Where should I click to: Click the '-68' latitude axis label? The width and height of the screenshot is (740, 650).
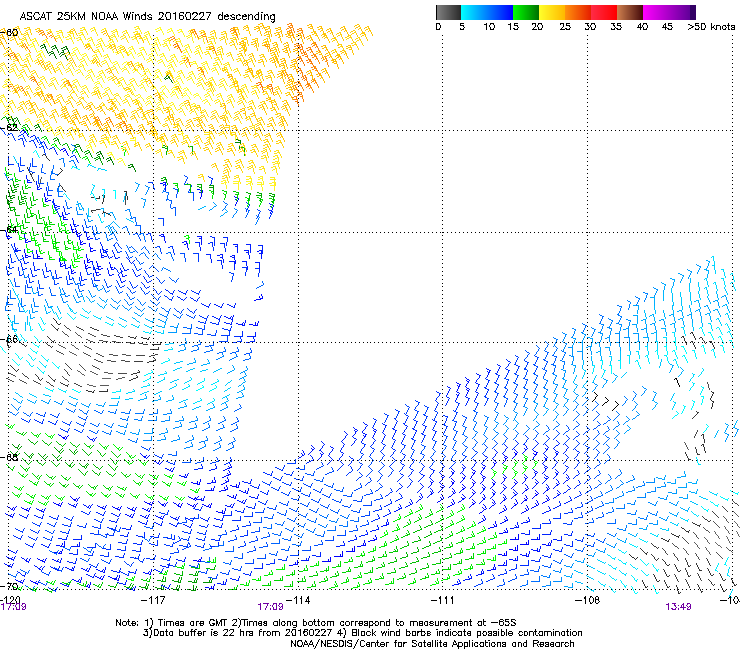tap(9, 458)
